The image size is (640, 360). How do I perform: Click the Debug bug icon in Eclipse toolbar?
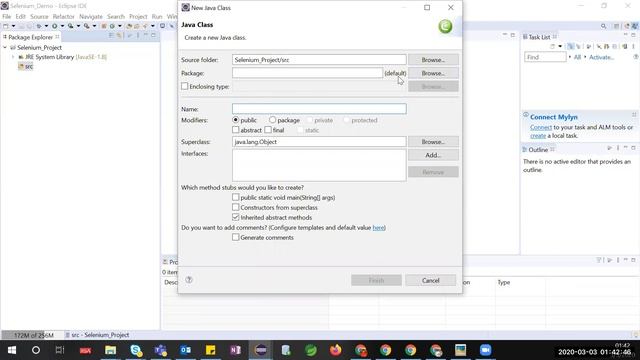pyautogui.click(x=39, y=26)
